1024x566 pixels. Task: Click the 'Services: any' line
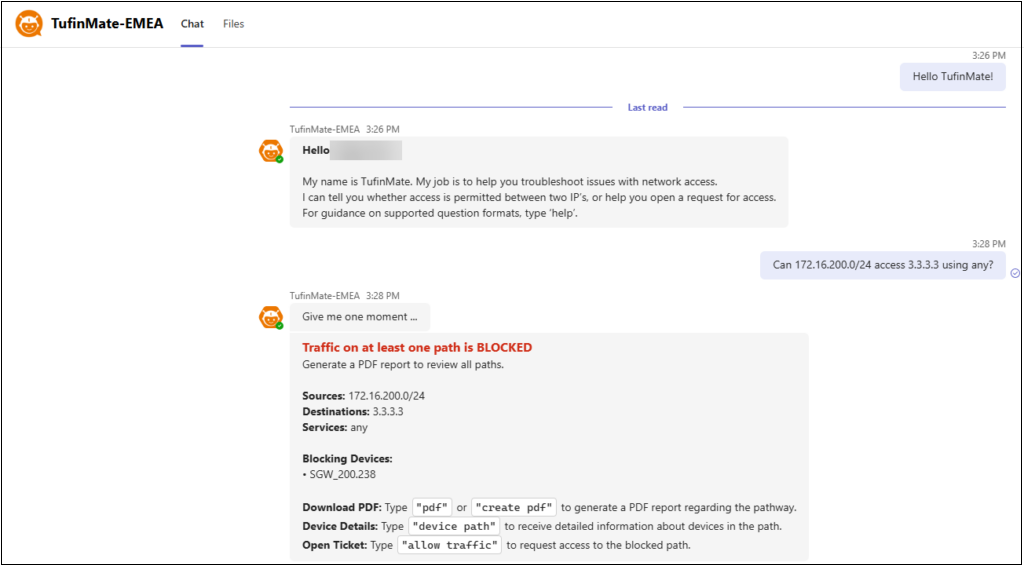click(x=335, y=428)
